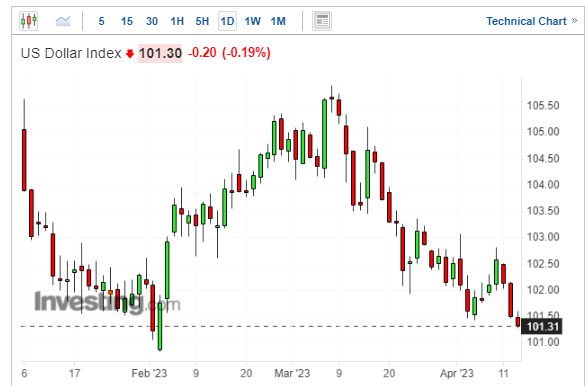Click the -0.20 change value
Screen dimensions: 588x386
202,53
